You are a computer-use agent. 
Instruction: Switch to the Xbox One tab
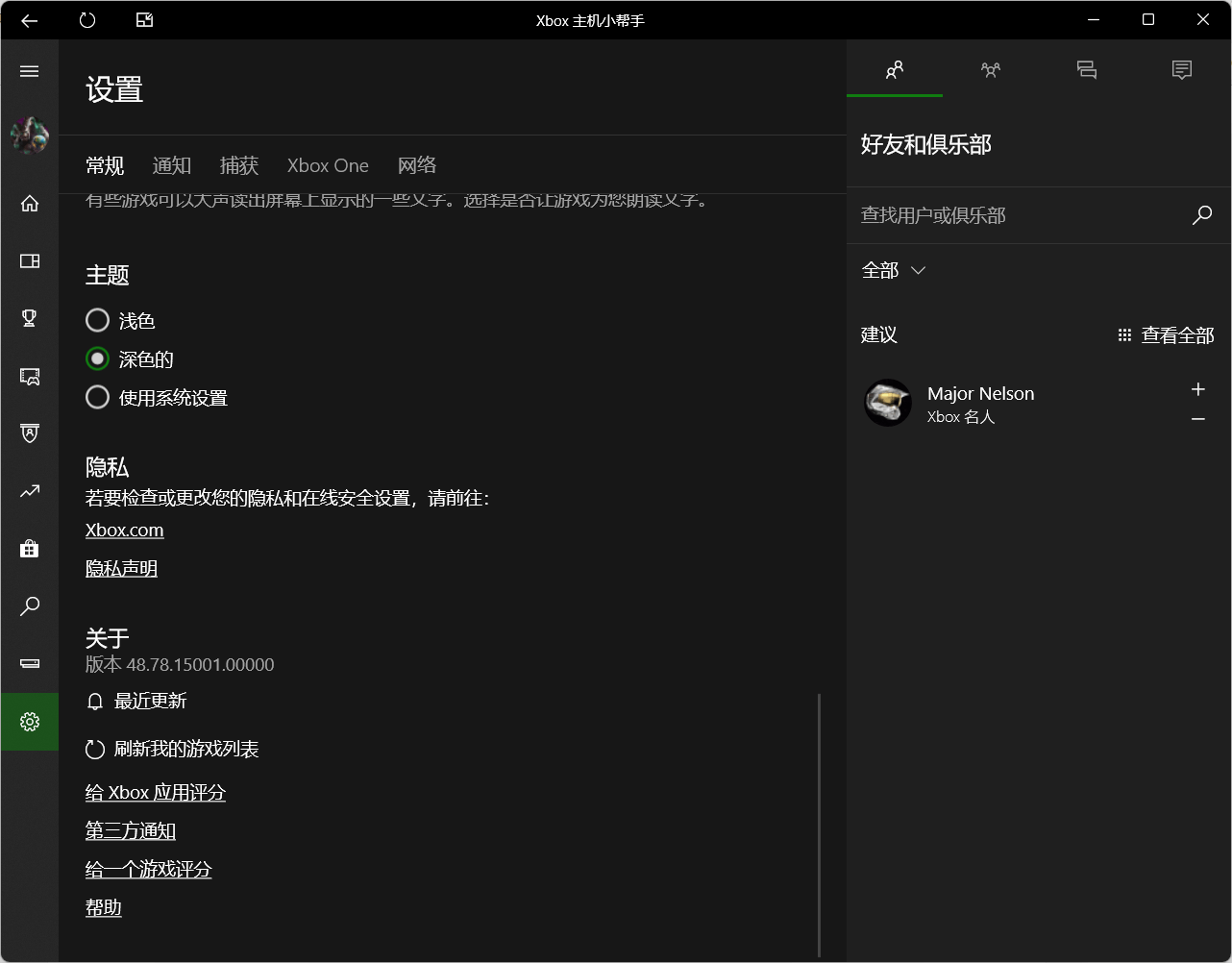click(x=328, y=165)
